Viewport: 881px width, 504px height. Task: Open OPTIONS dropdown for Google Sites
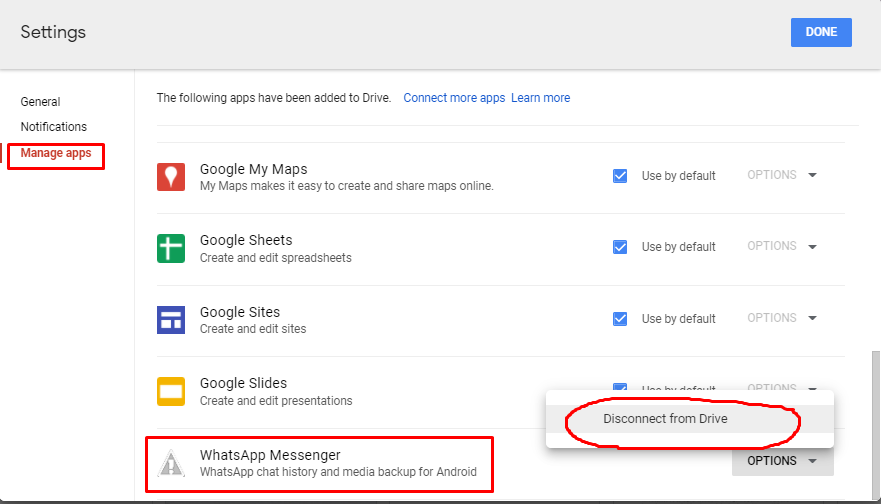782,318
